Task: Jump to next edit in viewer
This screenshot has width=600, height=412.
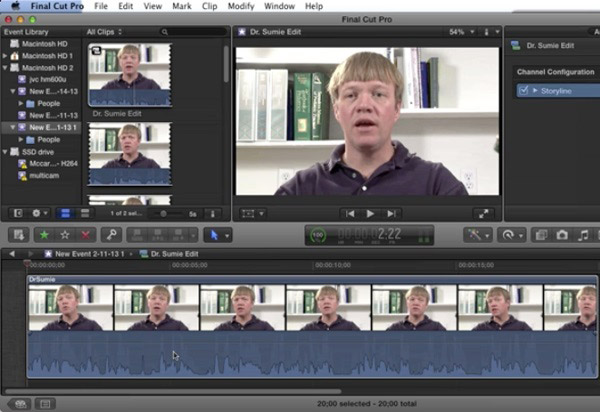Action: pos(391,213)
